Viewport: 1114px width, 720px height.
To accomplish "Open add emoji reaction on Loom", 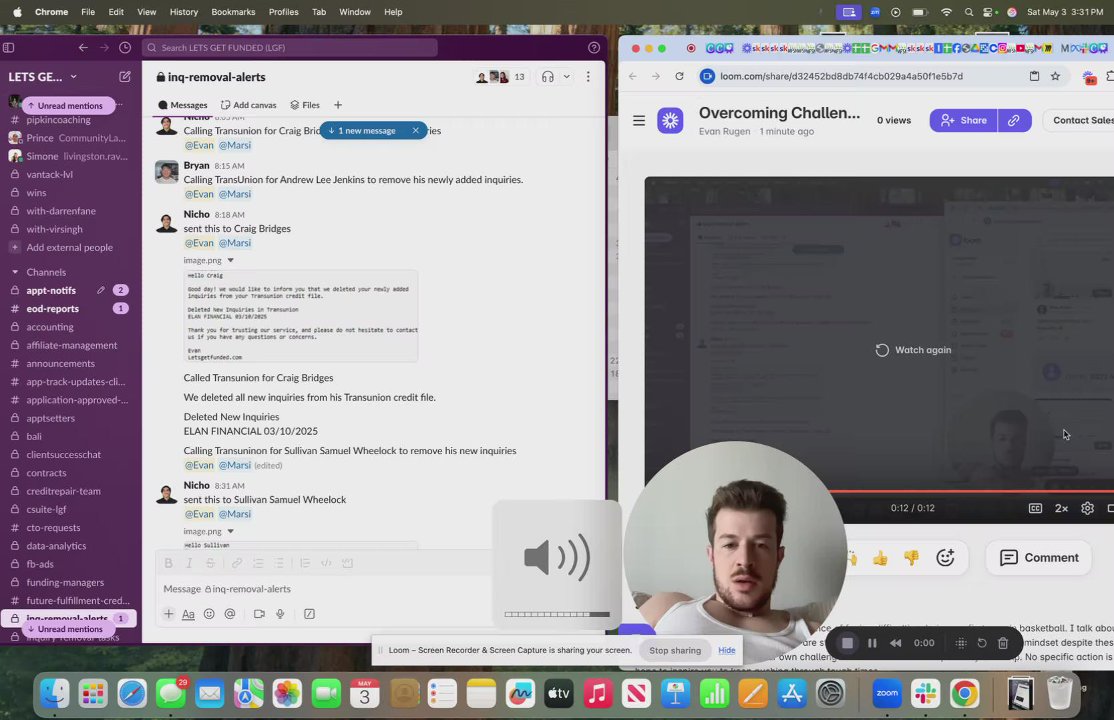I will [945, 558].
